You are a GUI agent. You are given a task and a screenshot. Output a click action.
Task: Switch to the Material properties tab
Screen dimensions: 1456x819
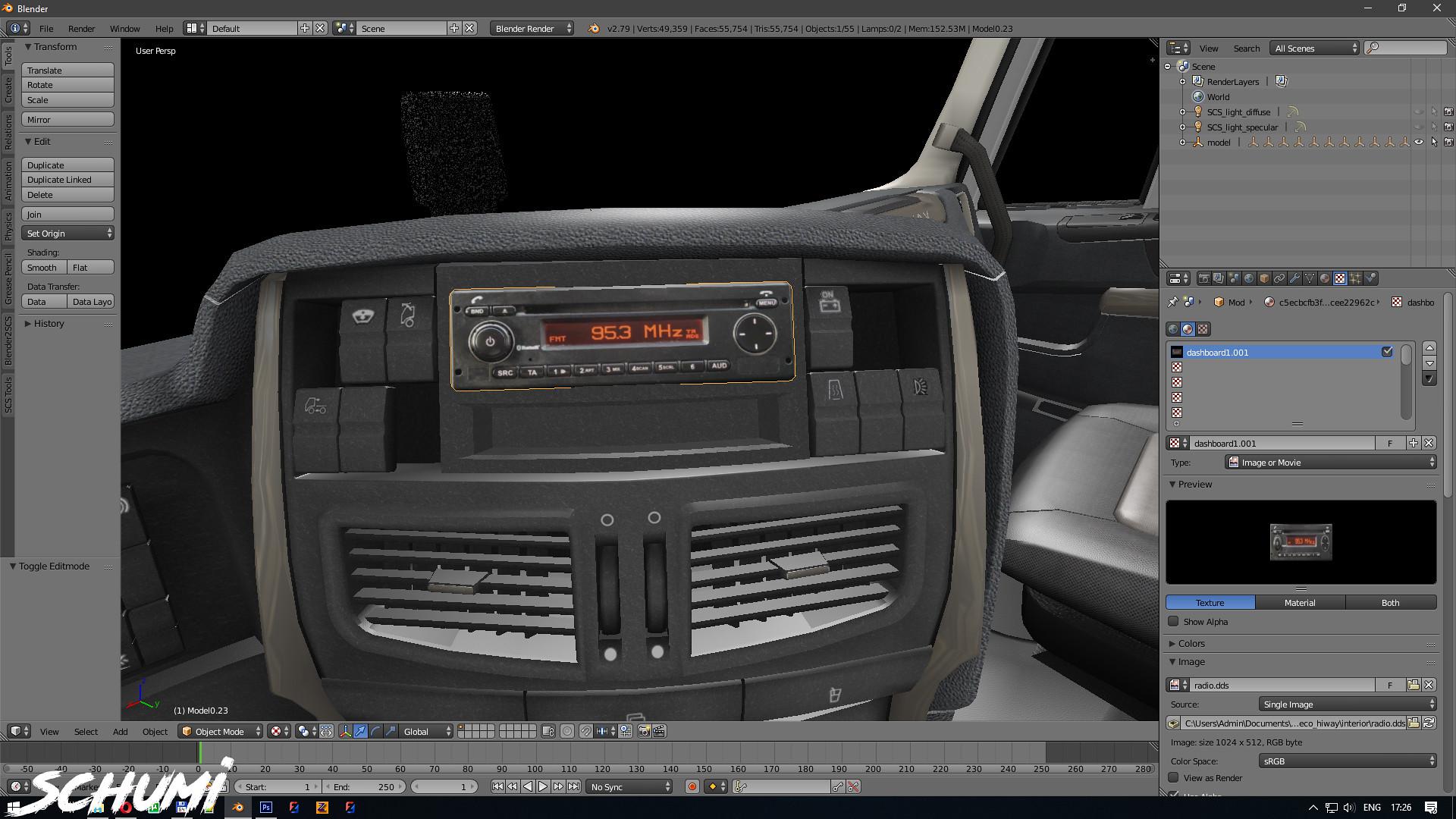click(x=1325, y=278)
